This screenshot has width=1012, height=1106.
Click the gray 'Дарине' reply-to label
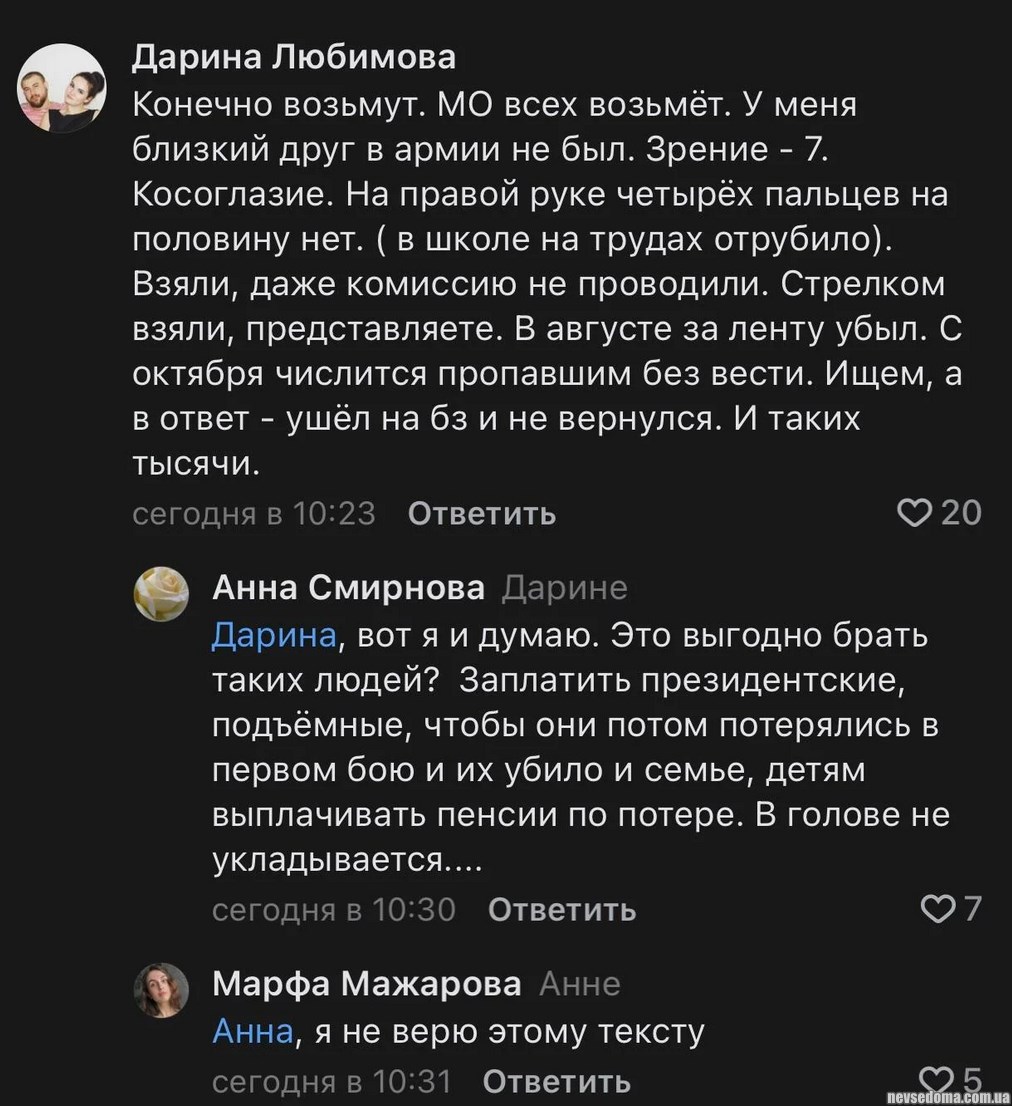(x=563, y=589)
